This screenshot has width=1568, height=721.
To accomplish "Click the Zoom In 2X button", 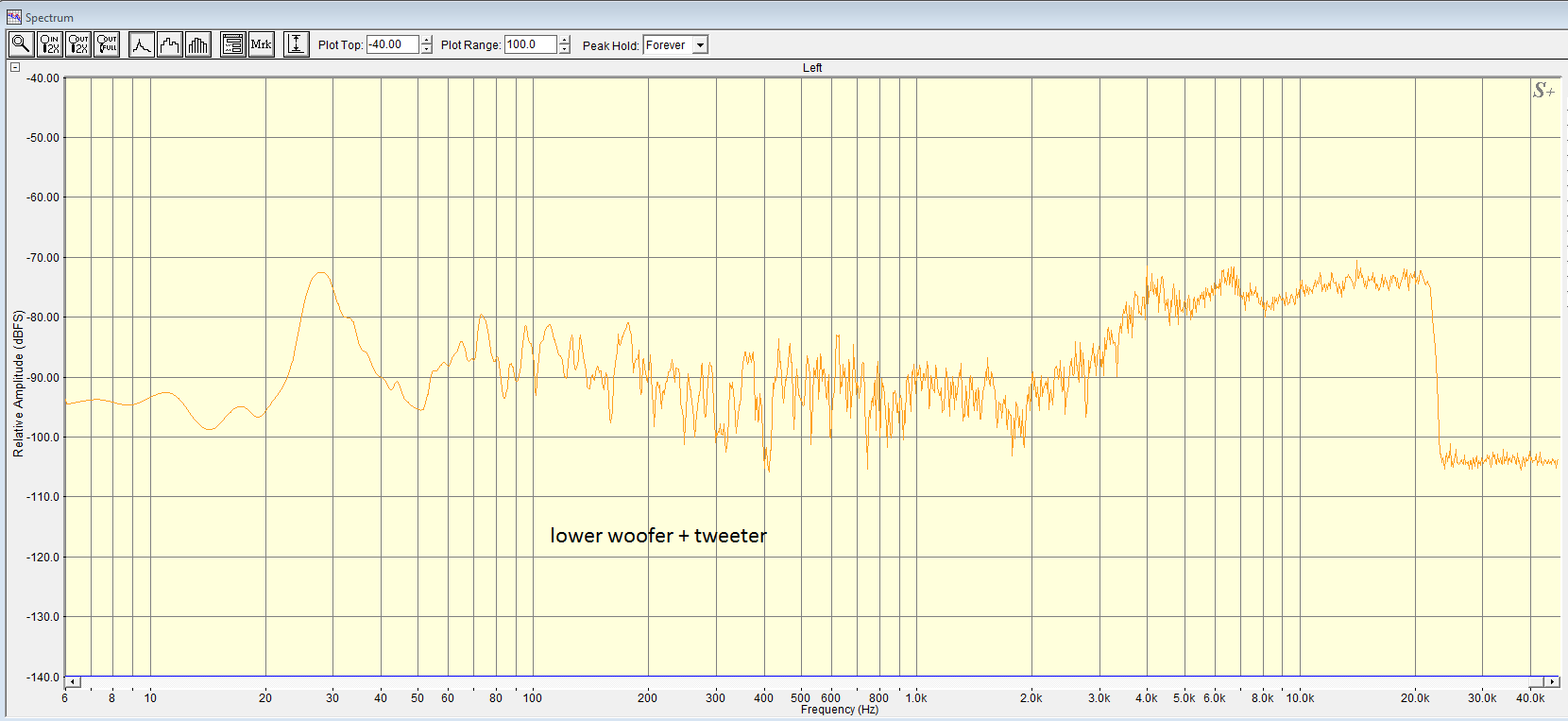I will click(50, 44).
